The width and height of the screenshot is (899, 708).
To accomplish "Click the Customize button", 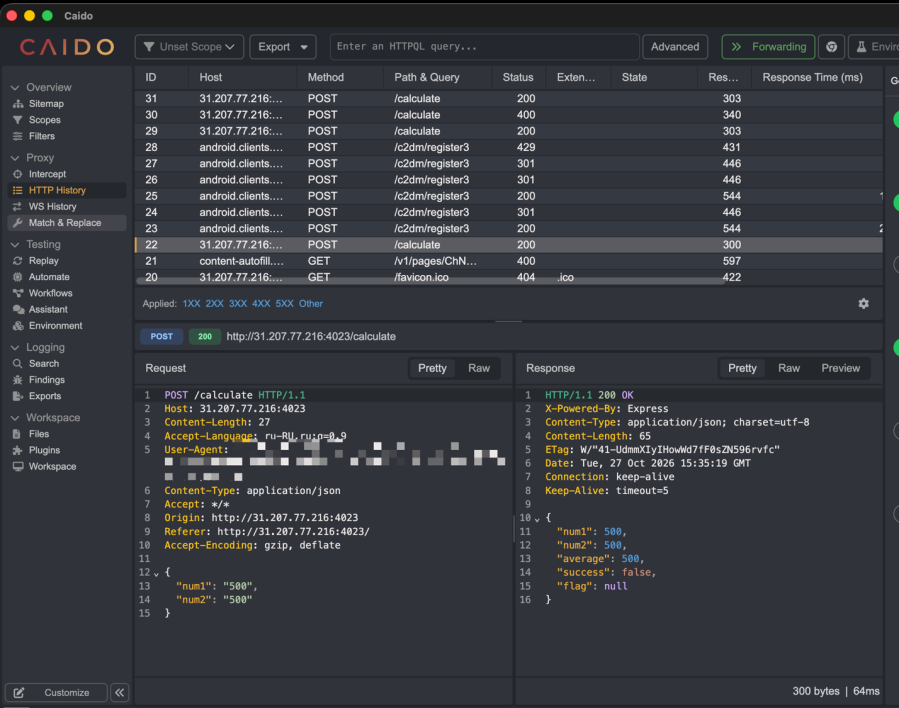I will (56, 693).
